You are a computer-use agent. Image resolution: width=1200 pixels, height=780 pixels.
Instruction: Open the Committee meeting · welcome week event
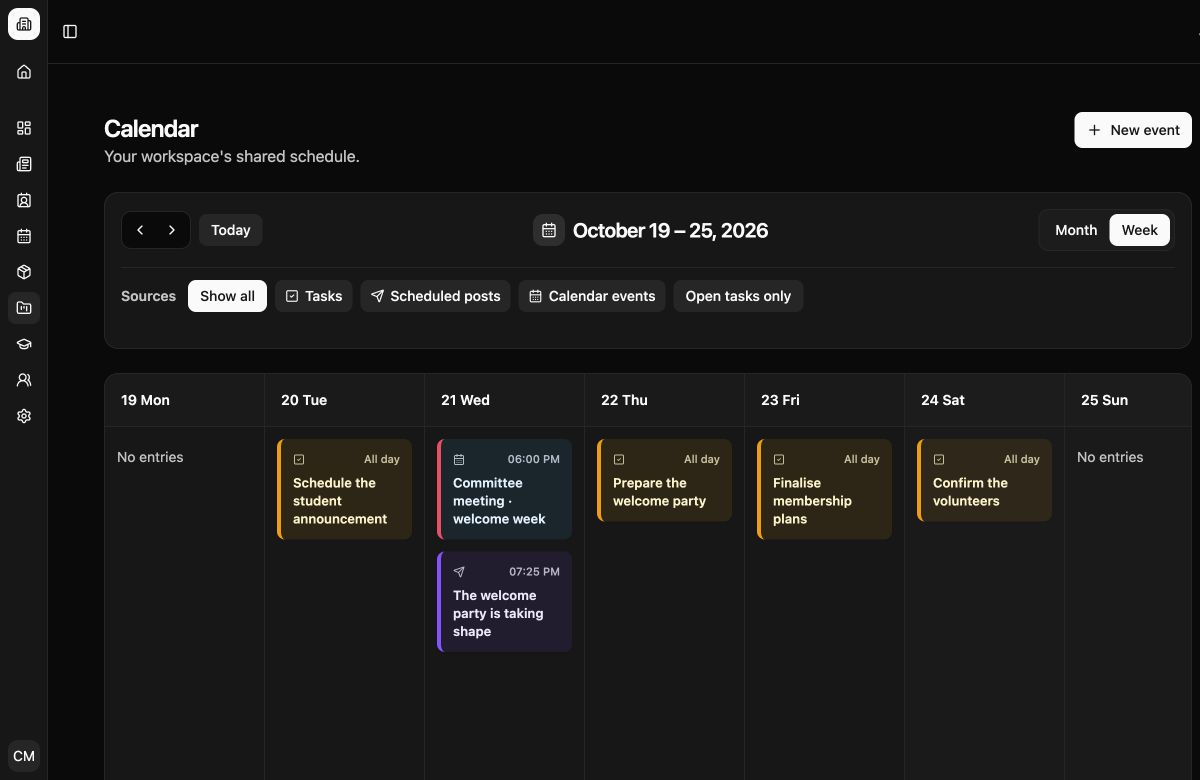click(504, 489)
